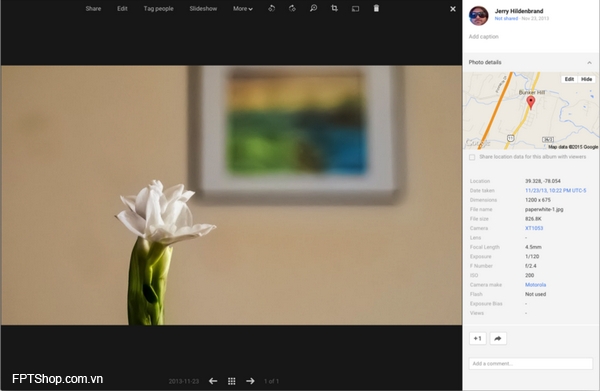The height and width of the screenshot is (391, 600).
Task: Go to next photo arrow
Action: 250,381
